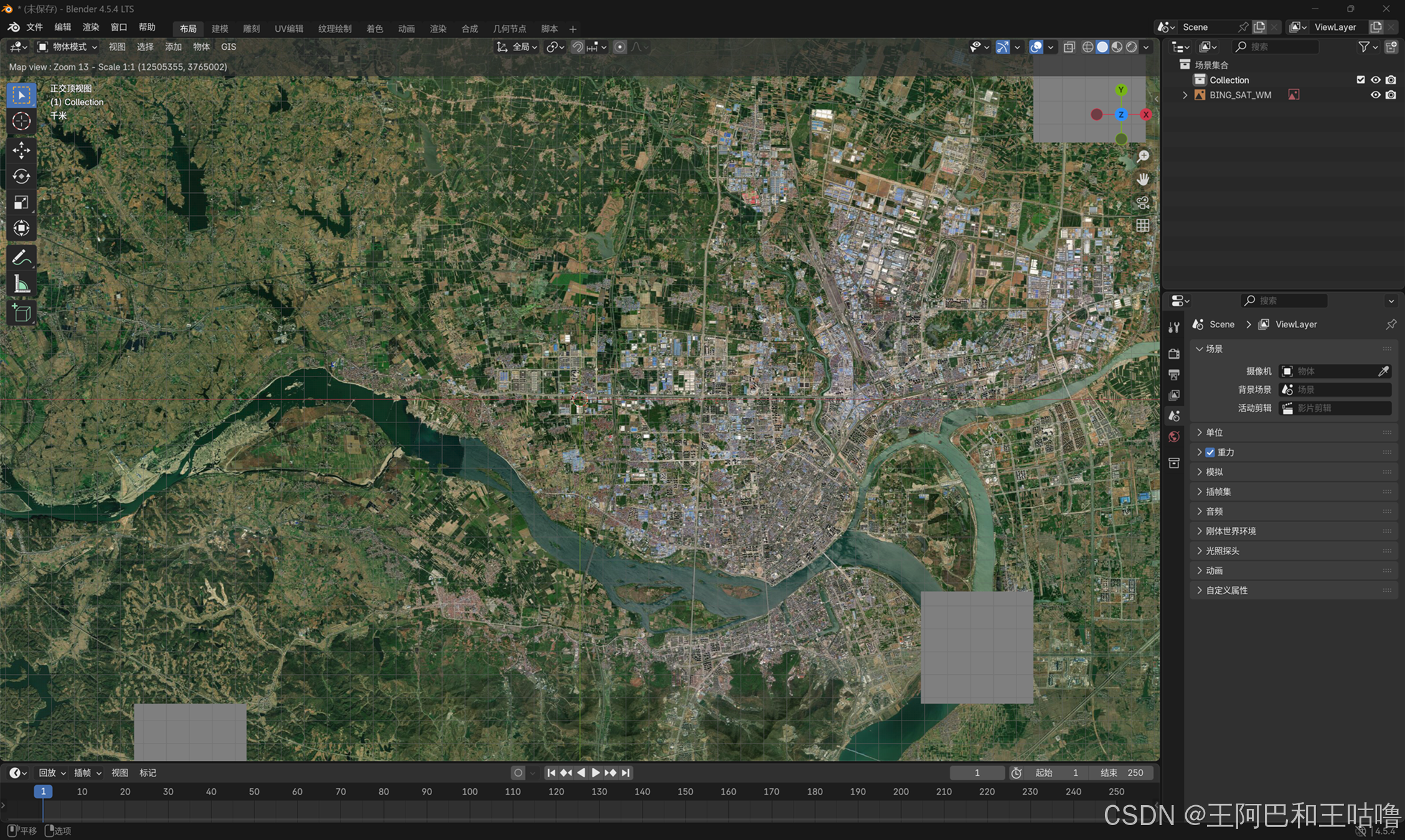Pick the Annotate pencil tool
The width and height of the screenshot is (1405, 840).
click(x=21, y=257)
